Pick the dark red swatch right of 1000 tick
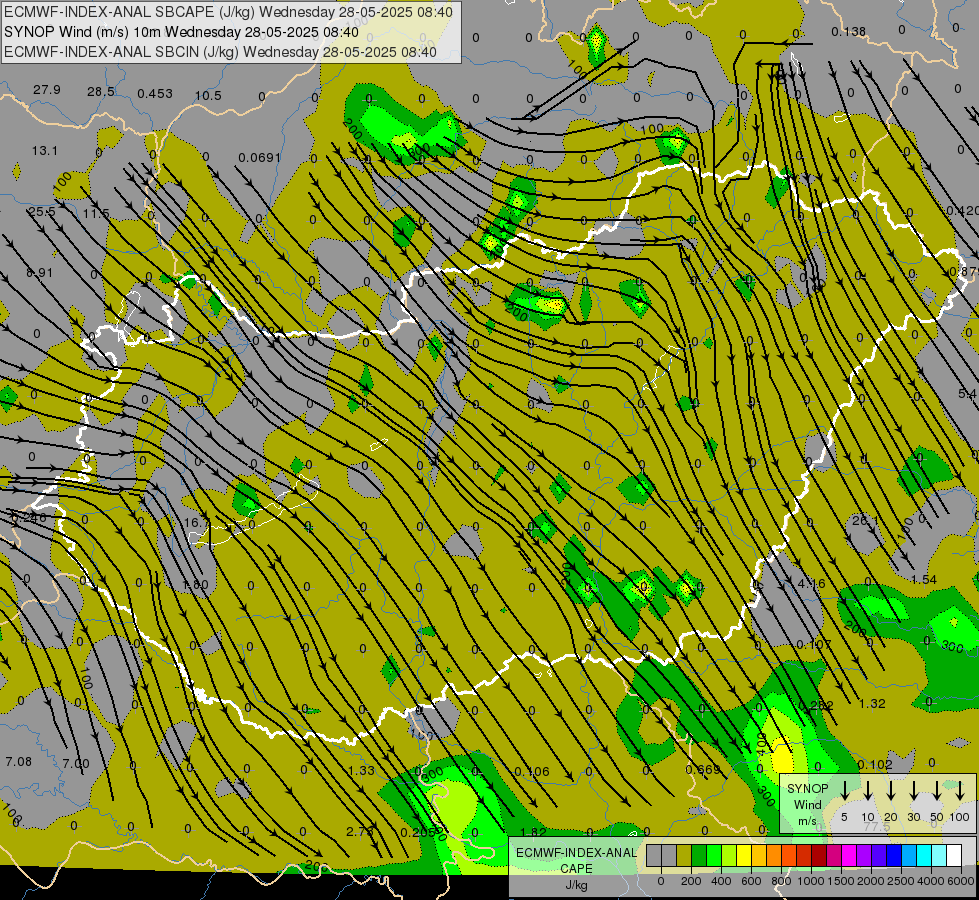979x900 pixels. [x=819, y=856]
